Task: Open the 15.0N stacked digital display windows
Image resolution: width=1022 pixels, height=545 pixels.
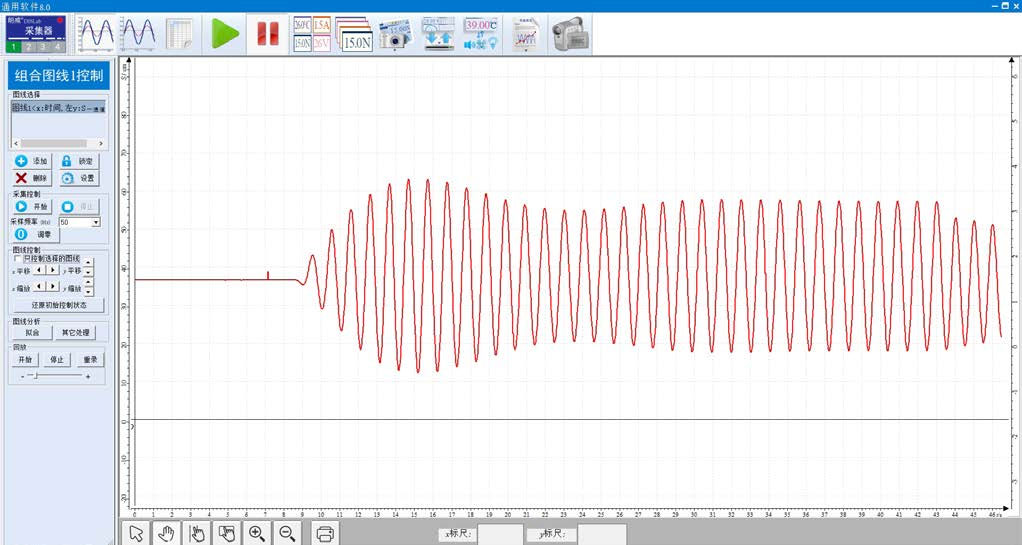Action: 354,34
